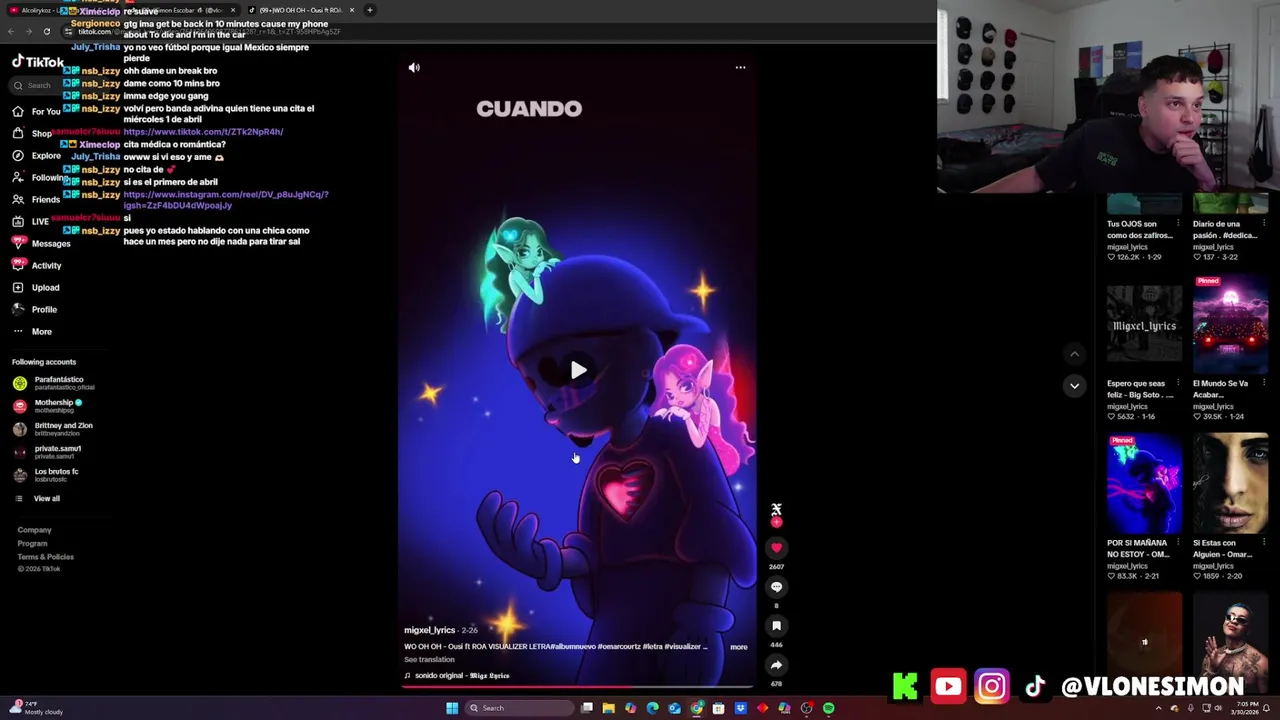1280x720 pixels.
Task: Open the Windows Start menu
Action: point(452,708)
